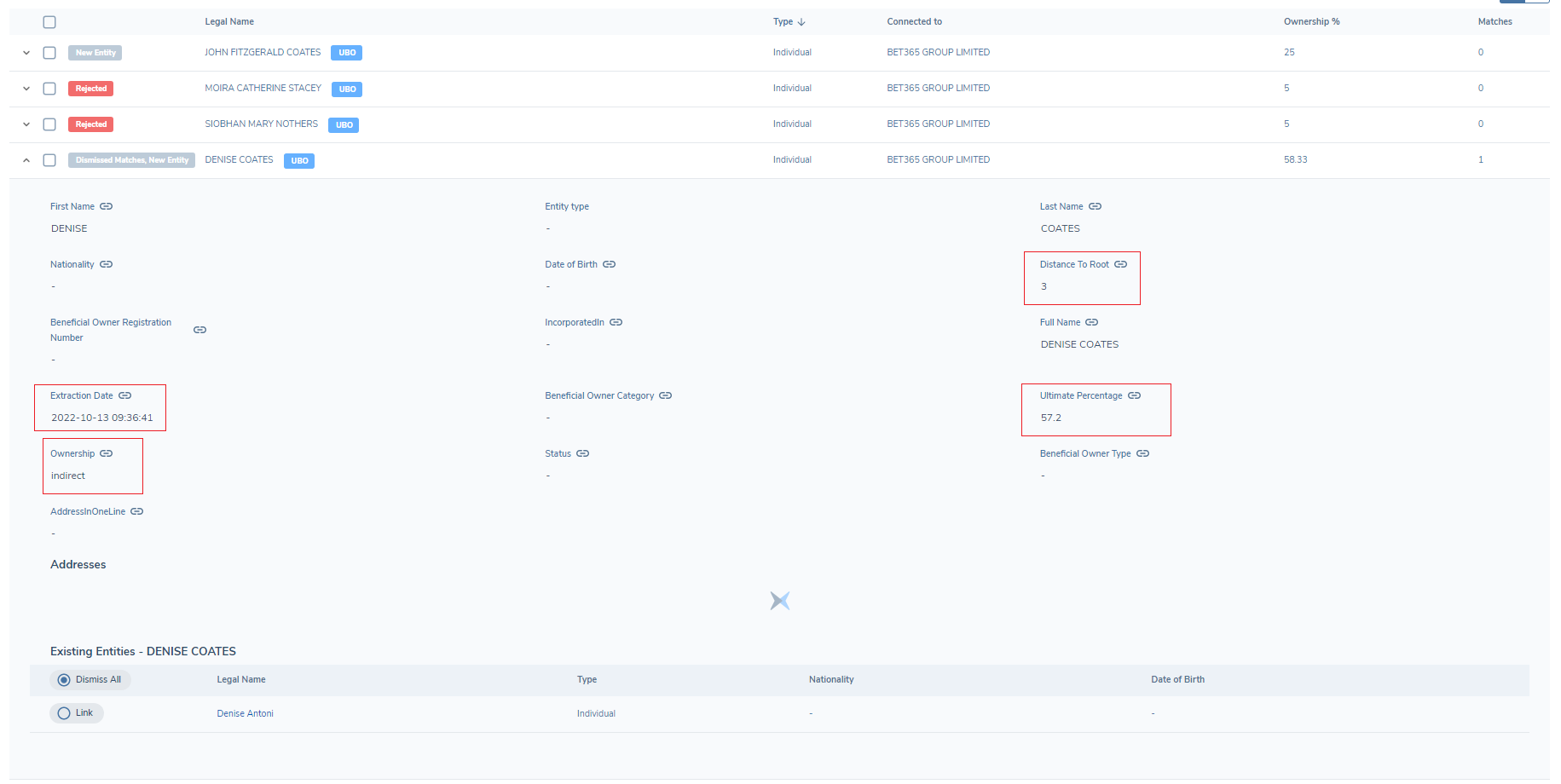The height and width of the screenshot is (784, 1561).
Task: Collapse the Denise Coates details row
Action: [26, 160]
